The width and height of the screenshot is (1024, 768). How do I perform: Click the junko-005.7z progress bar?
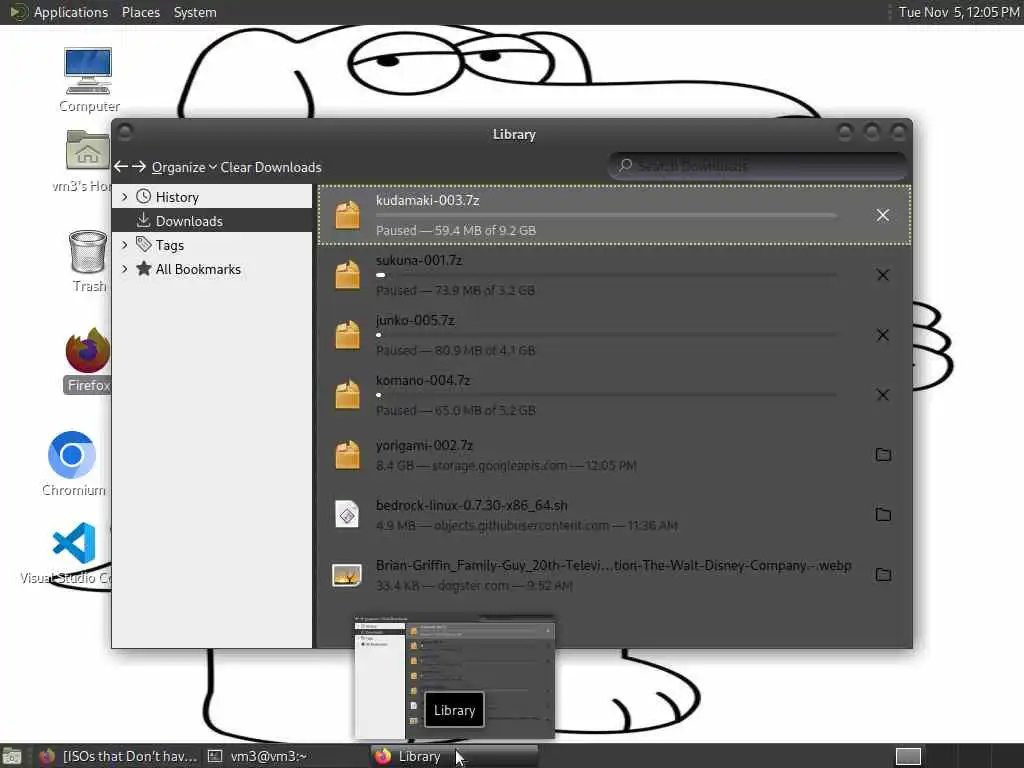[607, 335]
